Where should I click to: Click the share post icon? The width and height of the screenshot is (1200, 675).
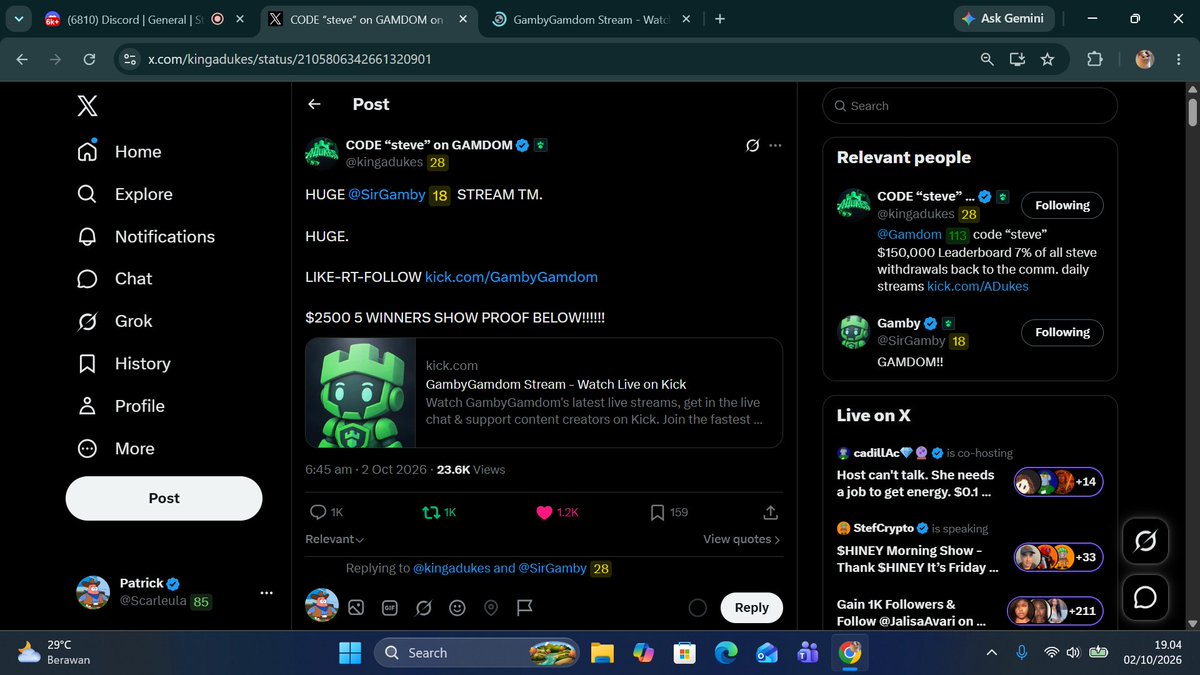[x=771, y=512]
